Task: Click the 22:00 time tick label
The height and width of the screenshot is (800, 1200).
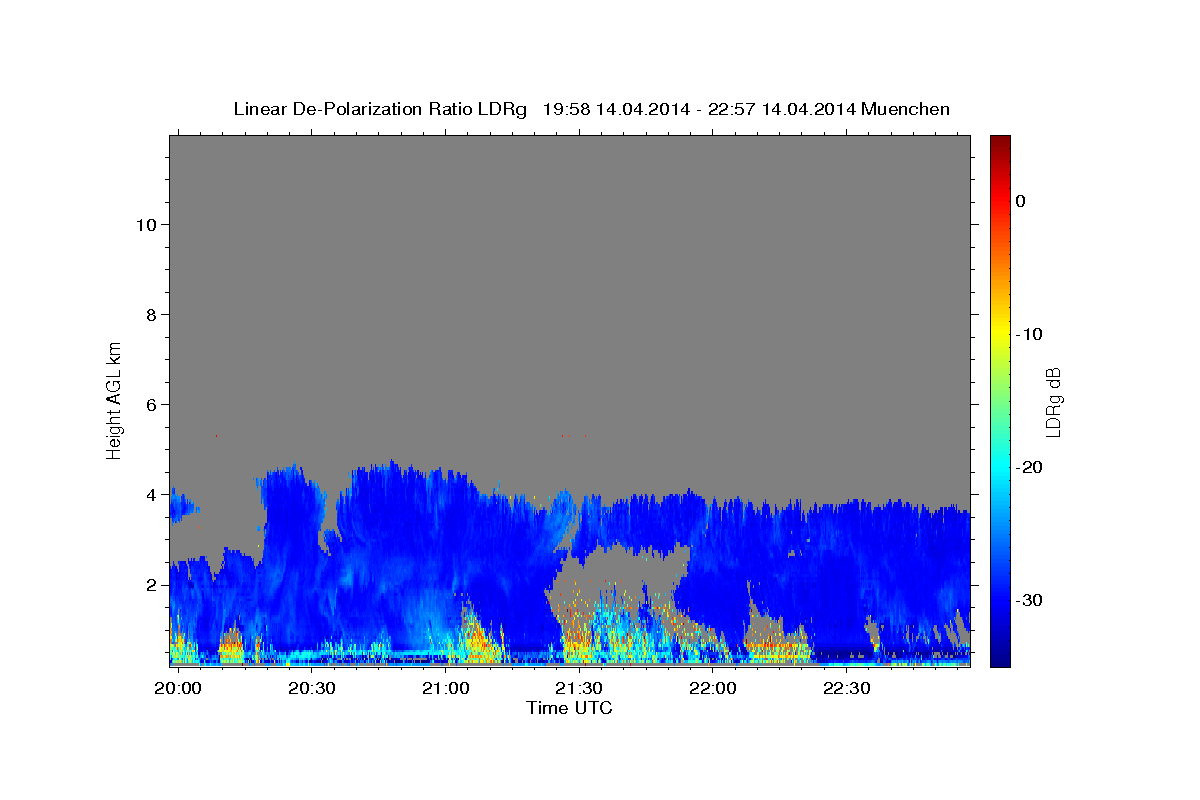Action: [712, 688]
